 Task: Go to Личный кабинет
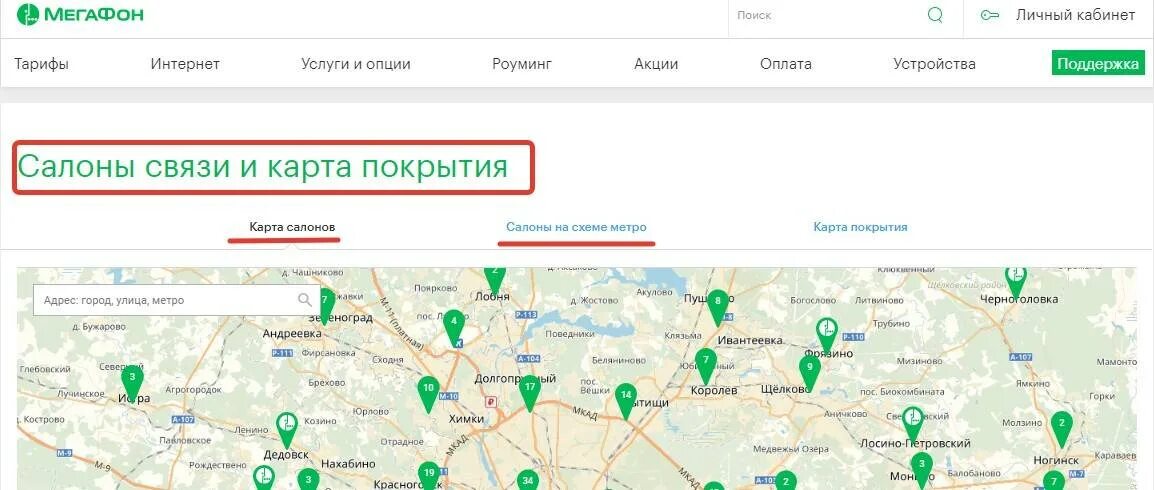(1075, 15)
